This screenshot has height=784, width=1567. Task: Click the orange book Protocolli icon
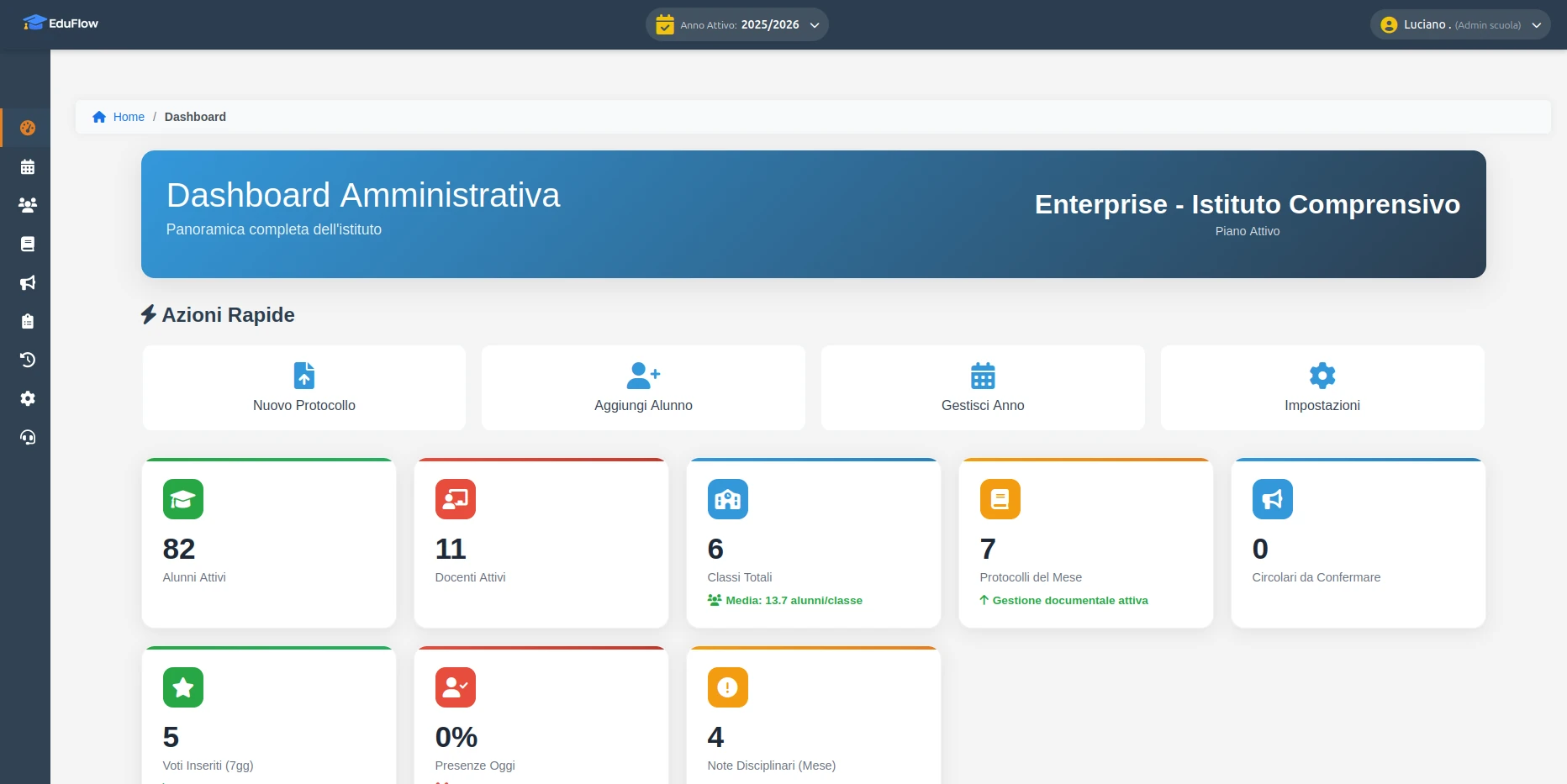click(1000, 499)
